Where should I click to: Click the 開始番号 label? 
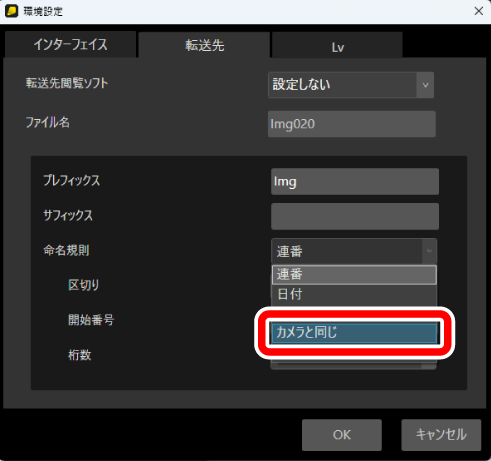coord(91,320)
